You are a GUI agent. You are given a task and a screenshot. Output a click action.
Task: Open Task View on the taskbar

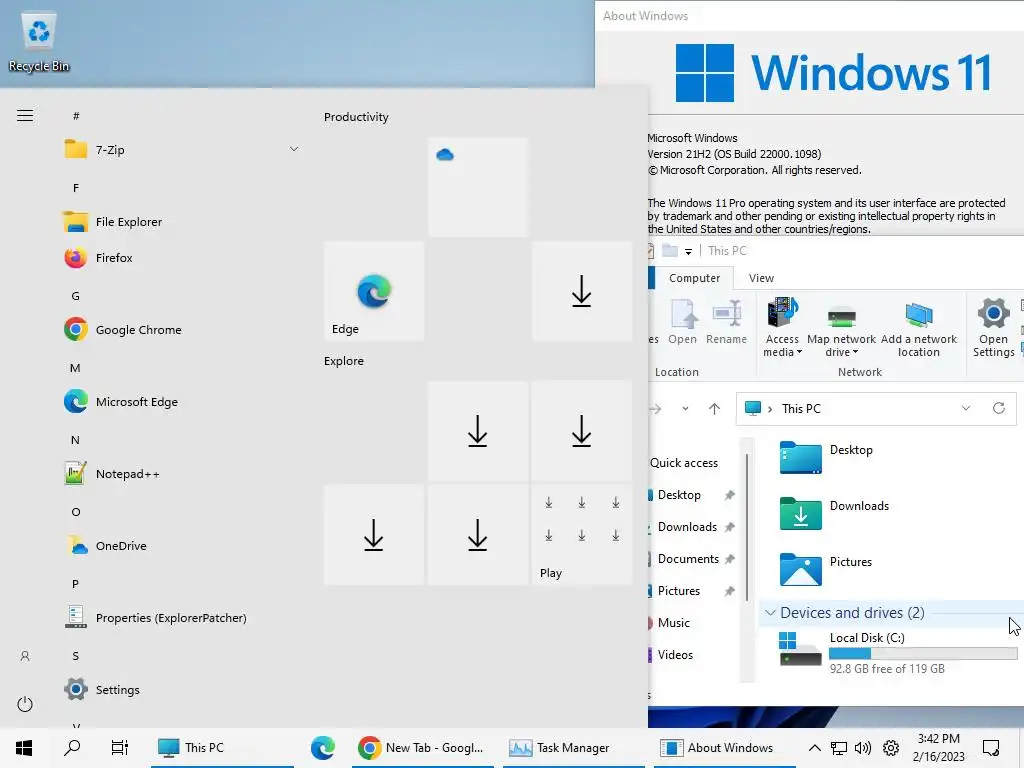[120, 748]
